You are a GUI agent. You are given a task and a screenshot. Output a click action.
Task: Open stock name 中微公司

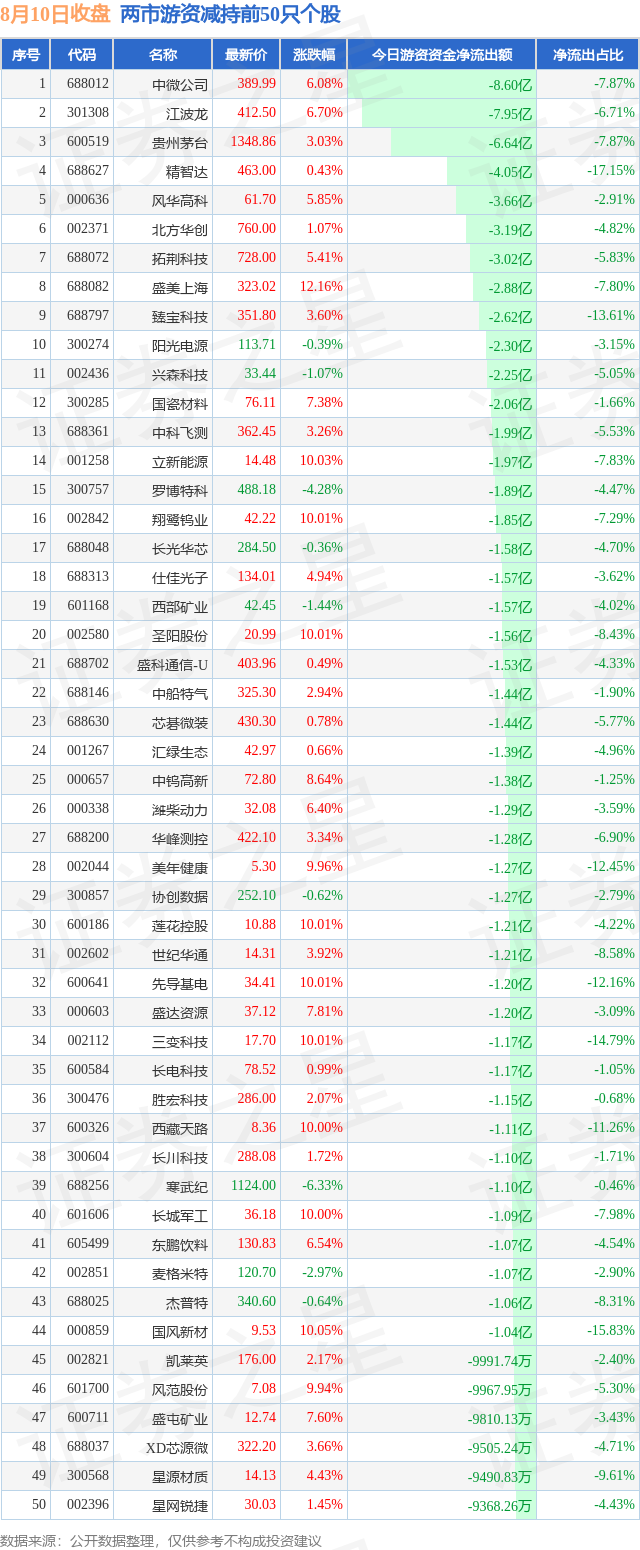(x=180, y=85)
